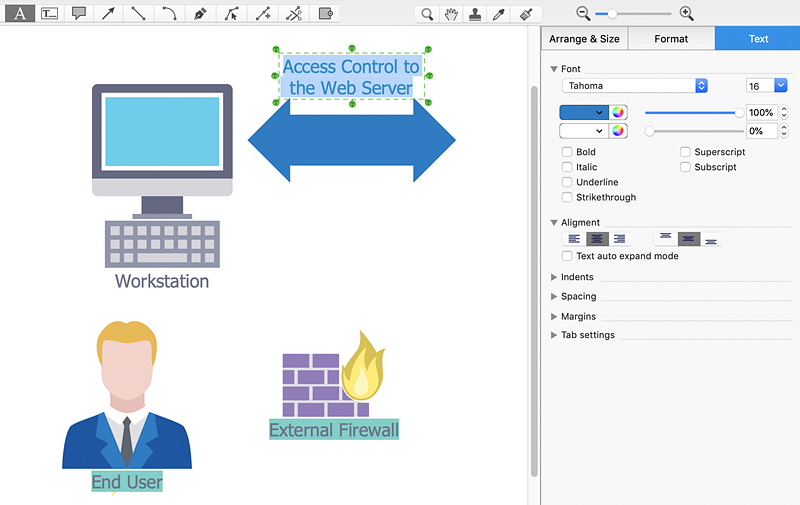This screenshot has height=505, width=800.
Task: Open the blue text color swatch
Action: coord(584,112)
